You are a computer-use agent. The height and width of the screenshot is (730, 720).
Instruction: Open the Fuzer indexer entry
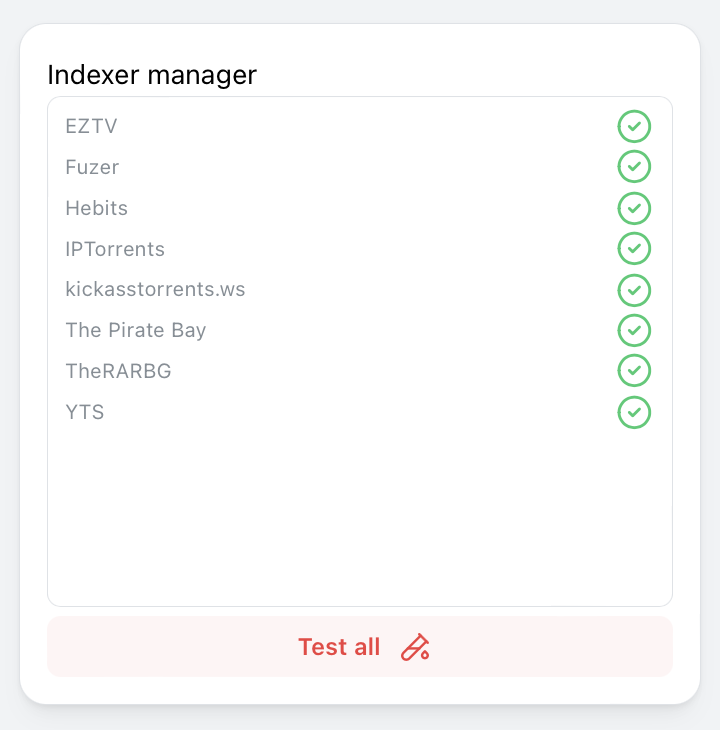(x=92, y=167)
